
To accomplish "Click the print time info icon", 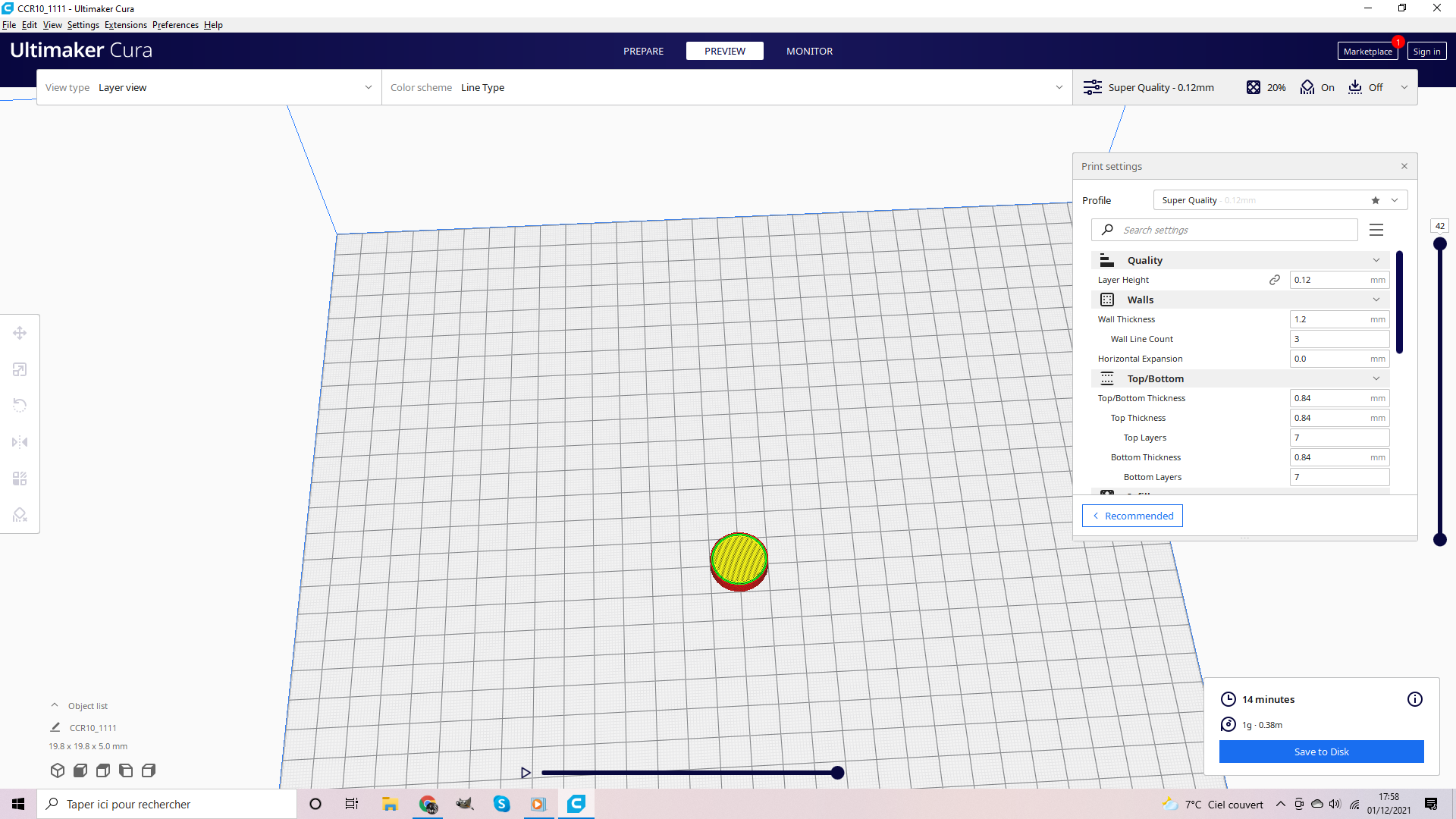I will (1415, 699).
